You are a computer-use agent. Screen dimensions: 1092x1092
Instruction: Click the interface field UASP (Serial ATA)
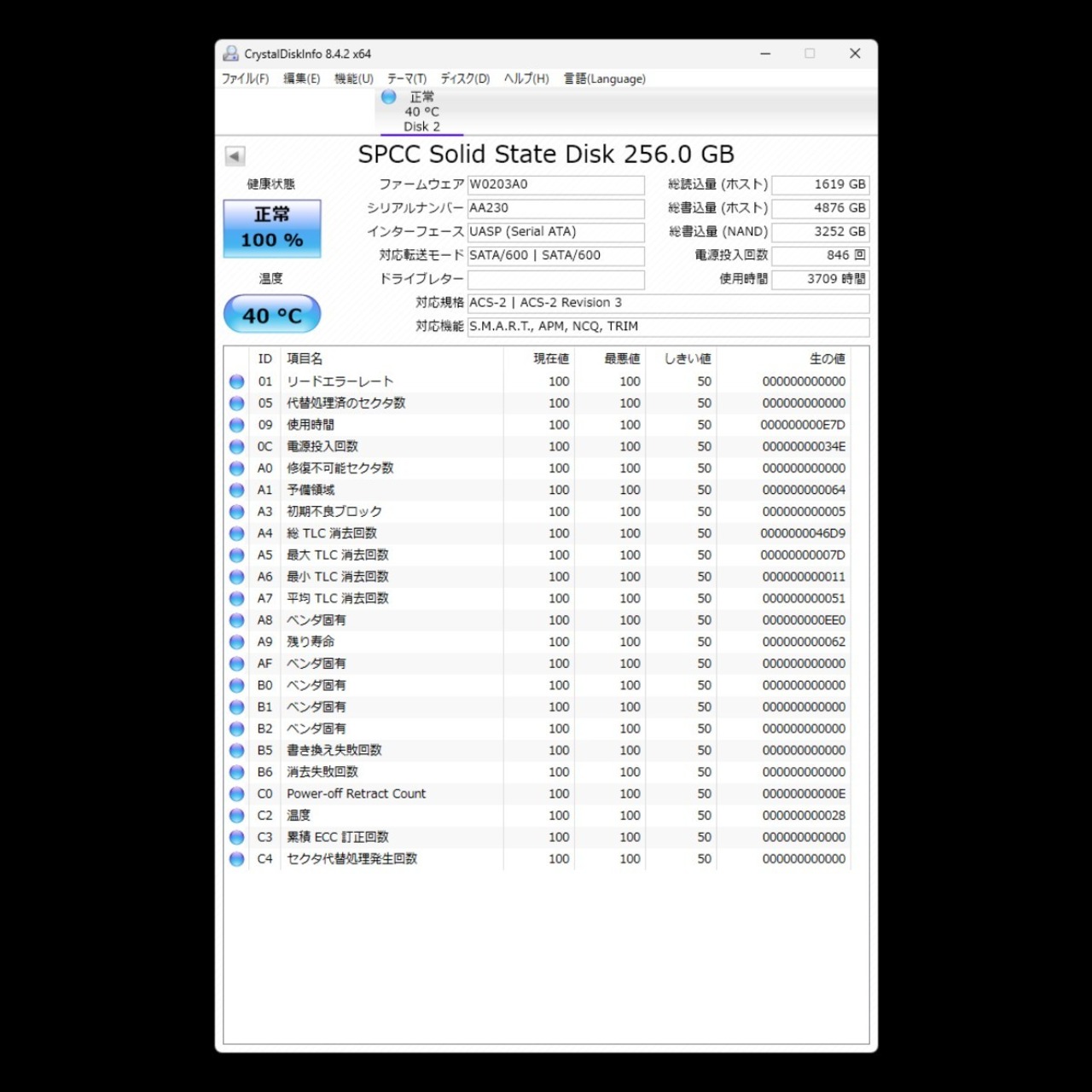[x=555, y=232]
